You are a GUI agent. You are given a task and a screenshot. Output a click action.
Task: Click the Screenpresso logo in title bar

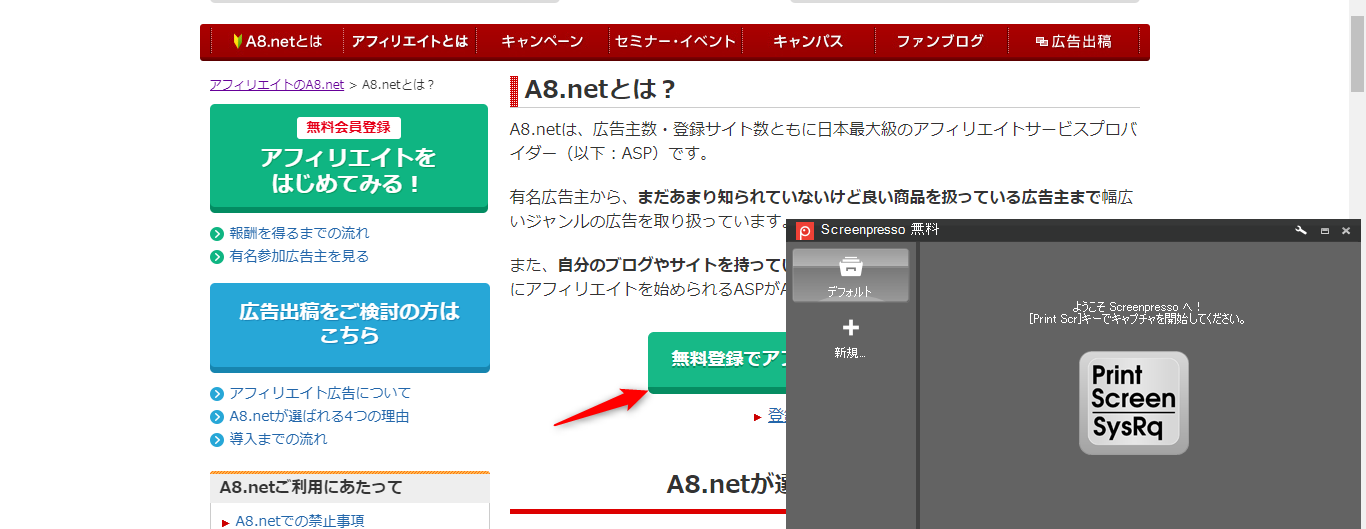click(x=805, y=231)
